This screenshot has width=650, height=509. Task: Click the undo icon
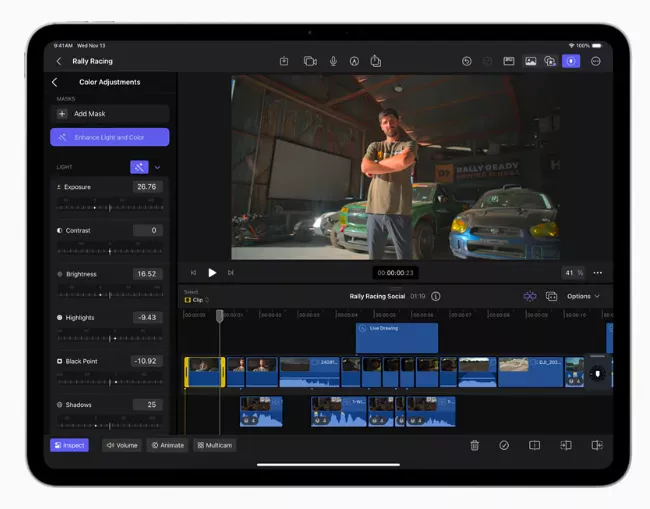[466, 61]
